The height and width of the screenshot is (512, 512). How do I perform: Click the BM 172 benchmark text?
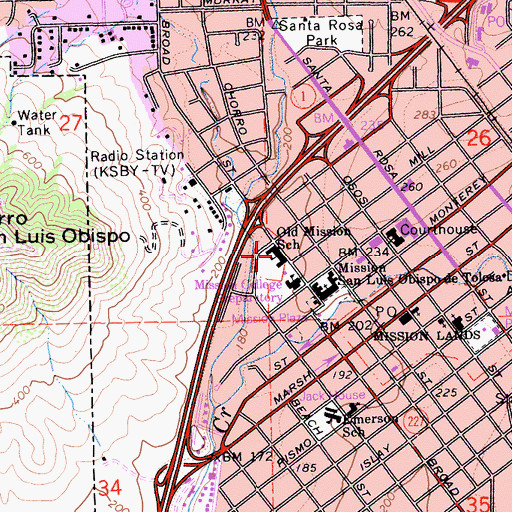click(246, 456)
